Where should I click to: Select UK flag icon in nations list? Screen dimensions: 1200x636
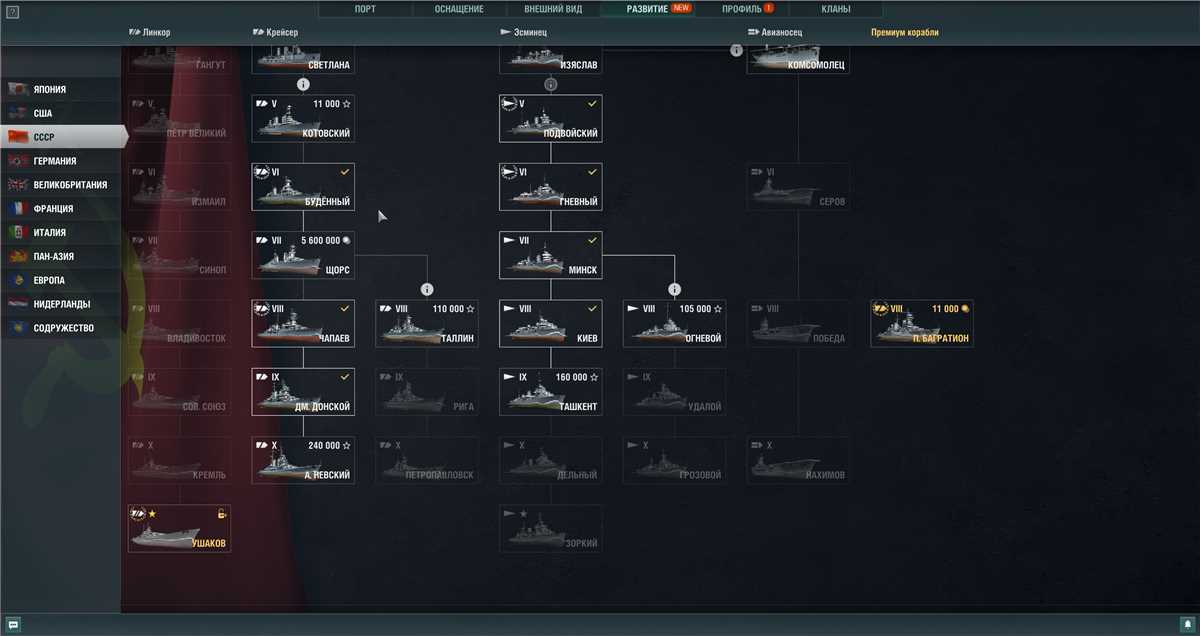pyautogui.click(x=17, y=185)
